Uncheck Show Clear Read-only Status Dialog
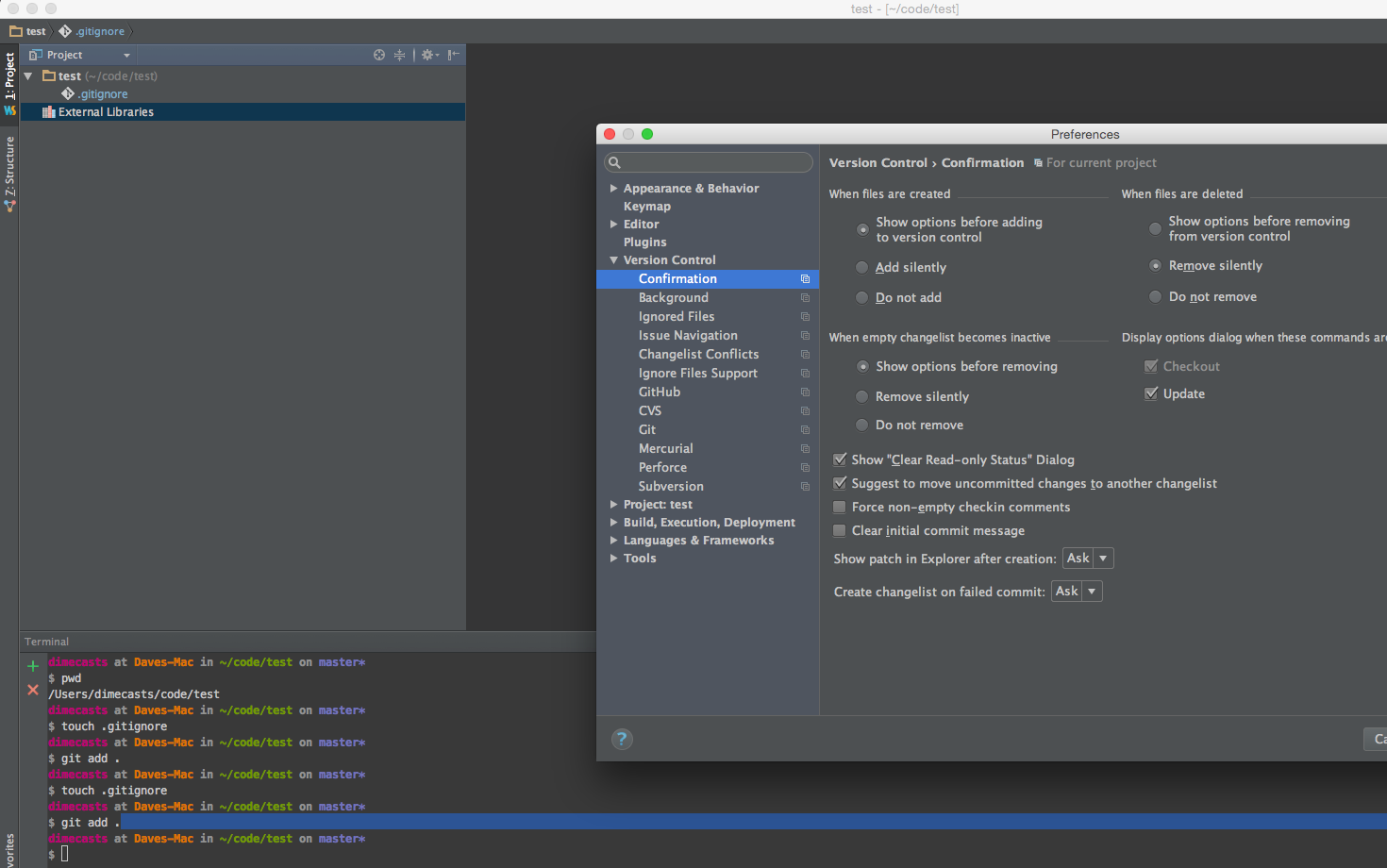1387x868 pixels. click(x=840, y=459)
